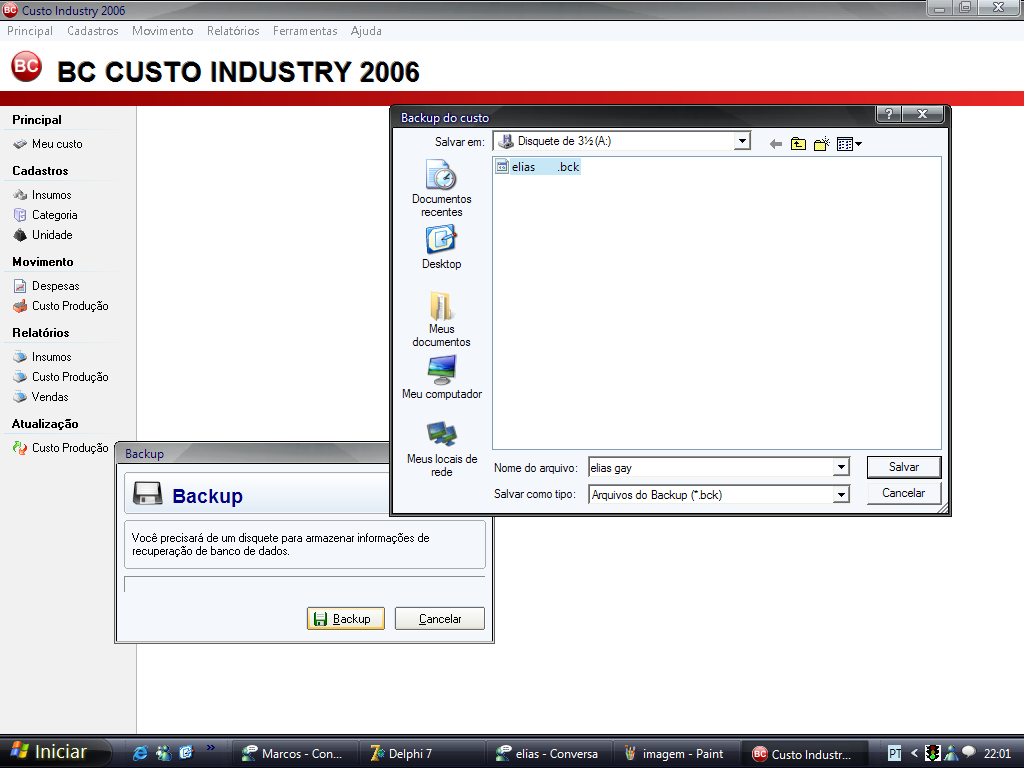Click the Nome do arquivo text field

pos(710,467)
